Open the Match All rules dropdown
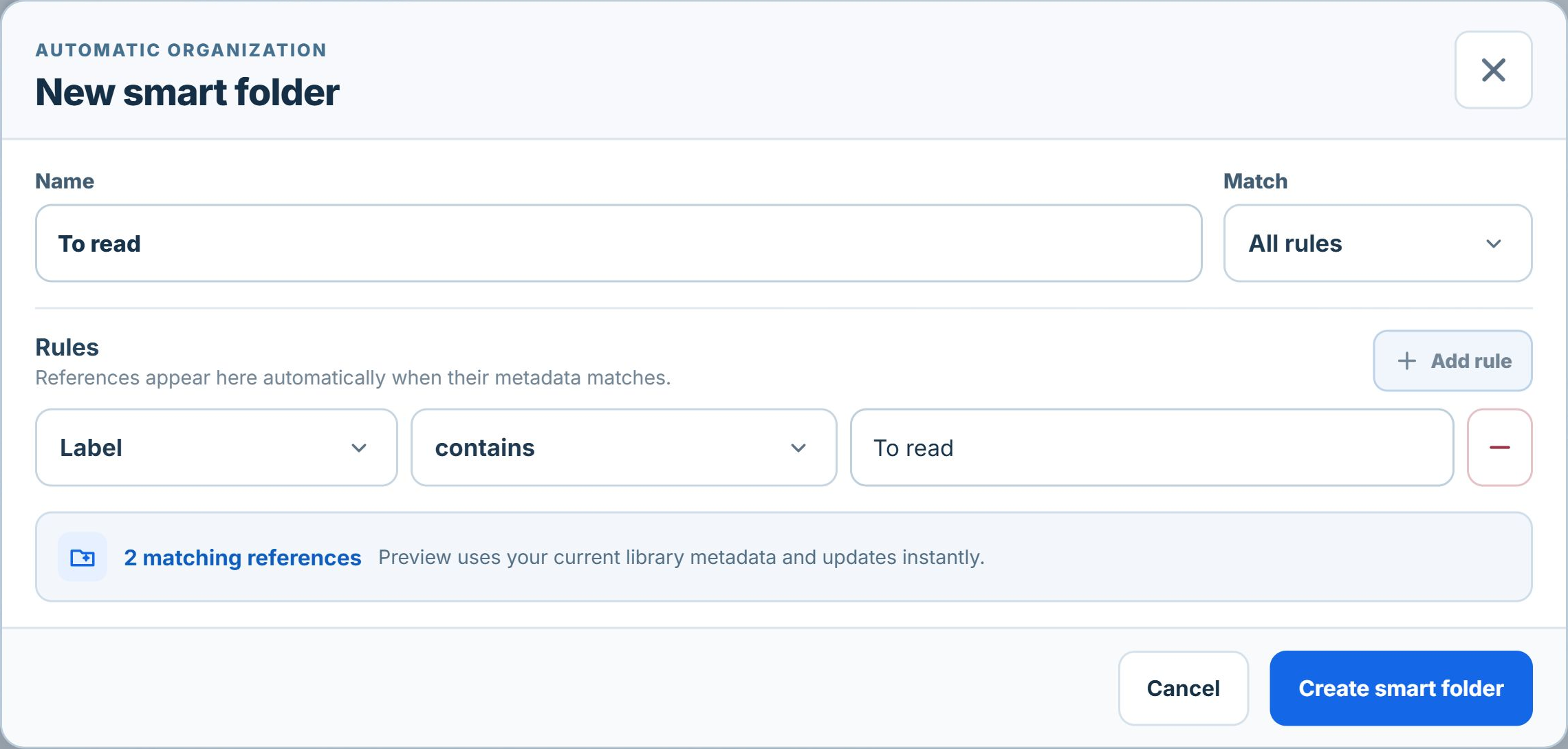The image size is (1568, 749). (1378, 243)
